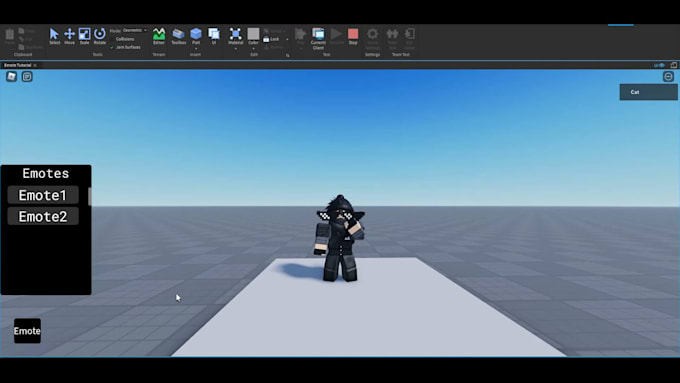The height and width of the screenshot is (383, 680).
Task: Open the Toolbox
Action: (178, 36)
